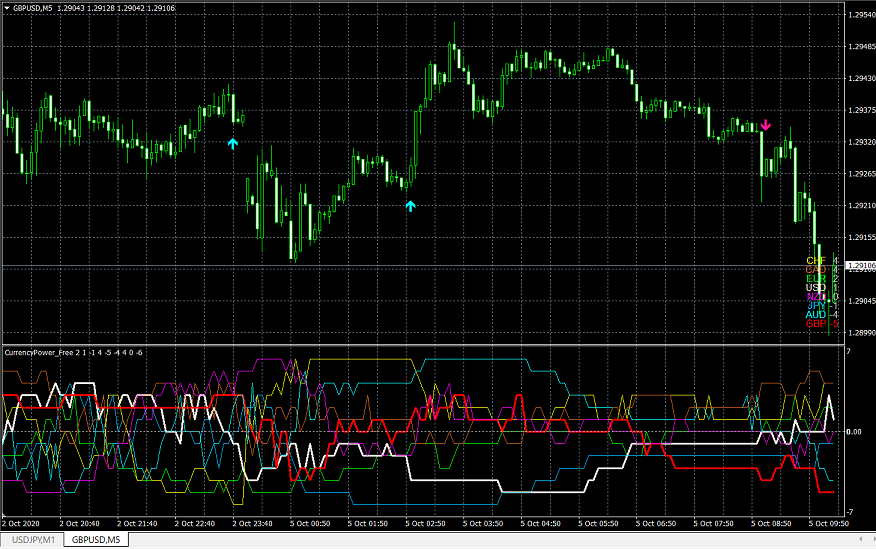The height and width of the screenshot is (549, 876).
Task: Click the 1.29045 price axis label
Action: click(861, 301)
